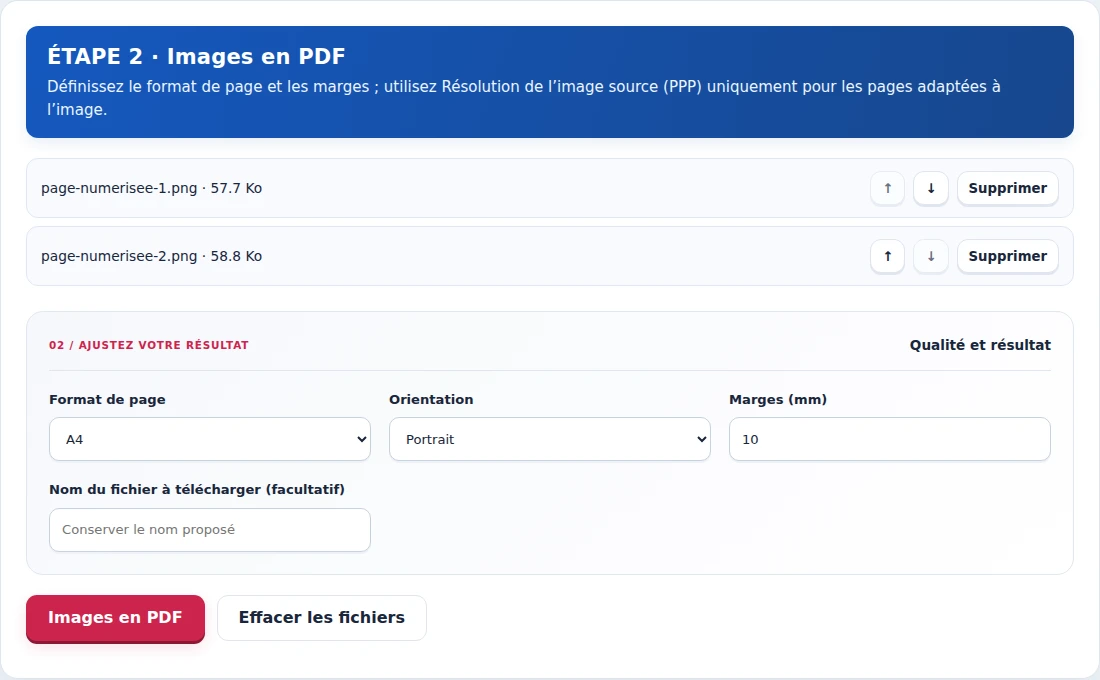
Task: Click the ÉTAPE 2 · Images en PDF title
Action: click(x=196, y=56)
